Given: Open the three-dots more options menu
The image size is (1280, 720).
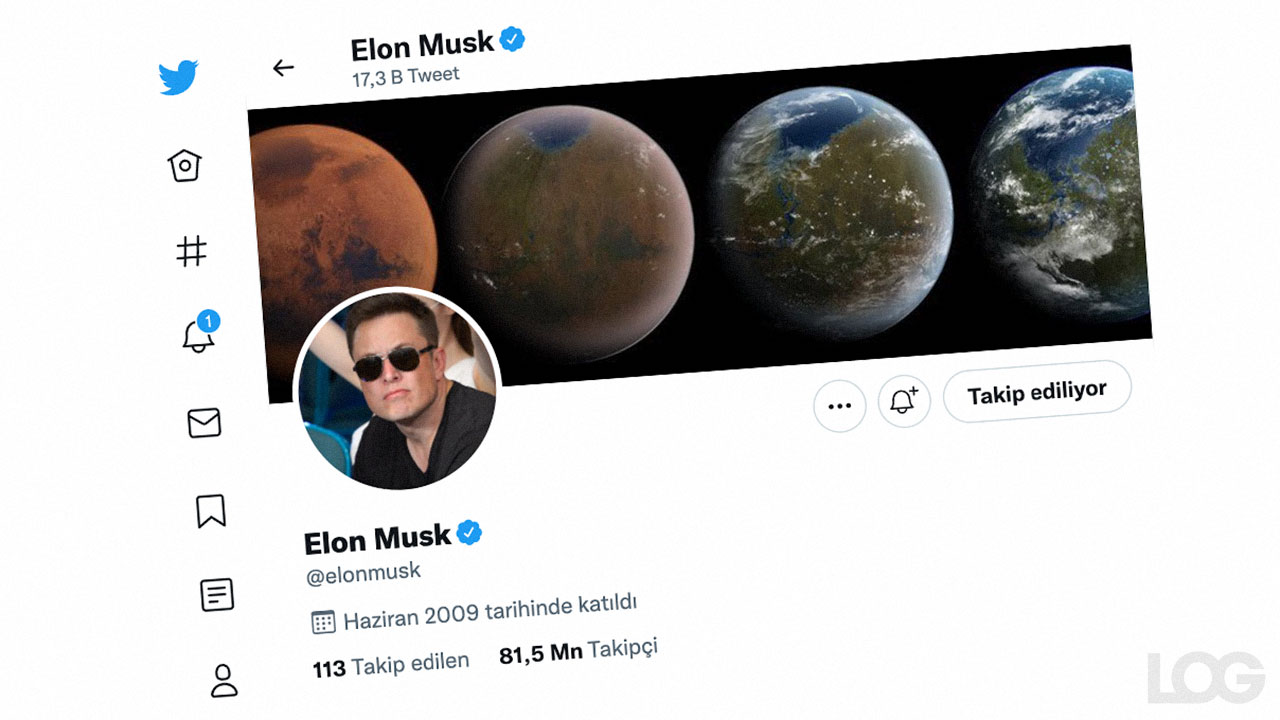Looking at the screenshot, I should 839,406.
